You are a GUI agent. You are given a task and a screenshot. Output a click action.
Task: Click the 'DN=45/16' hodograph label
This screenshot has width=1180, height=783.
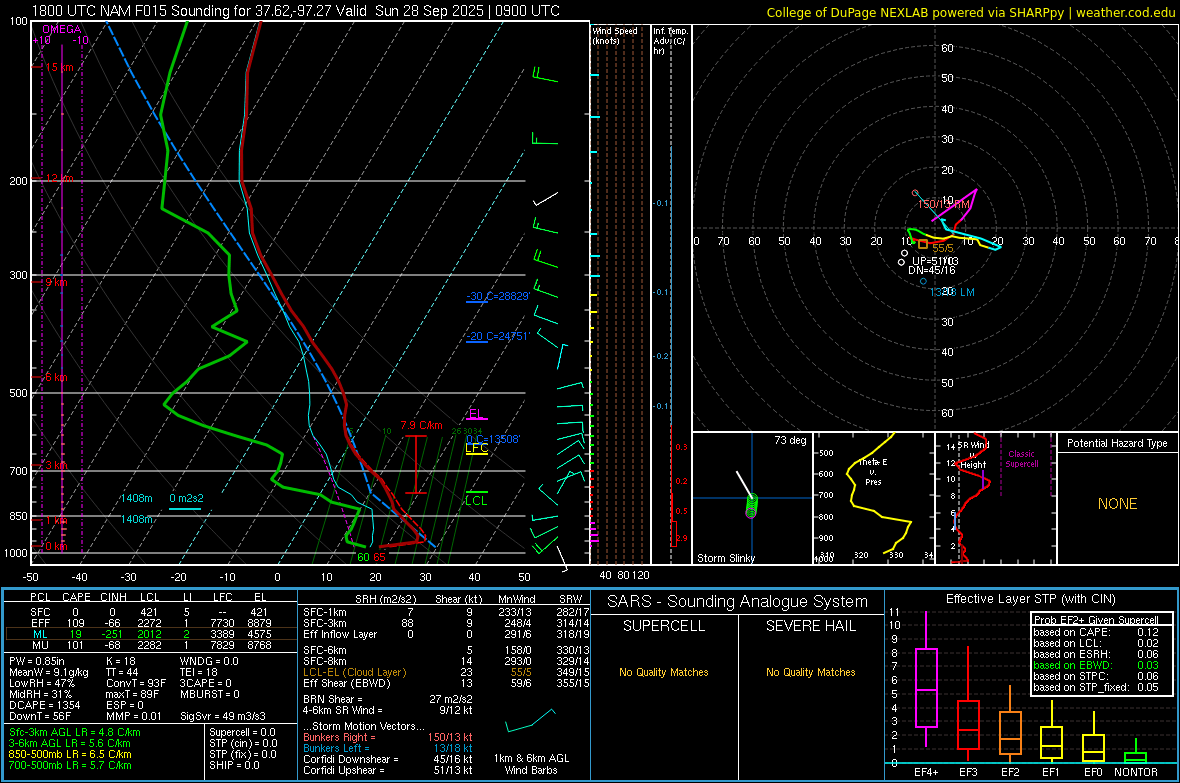pos(932,270)
